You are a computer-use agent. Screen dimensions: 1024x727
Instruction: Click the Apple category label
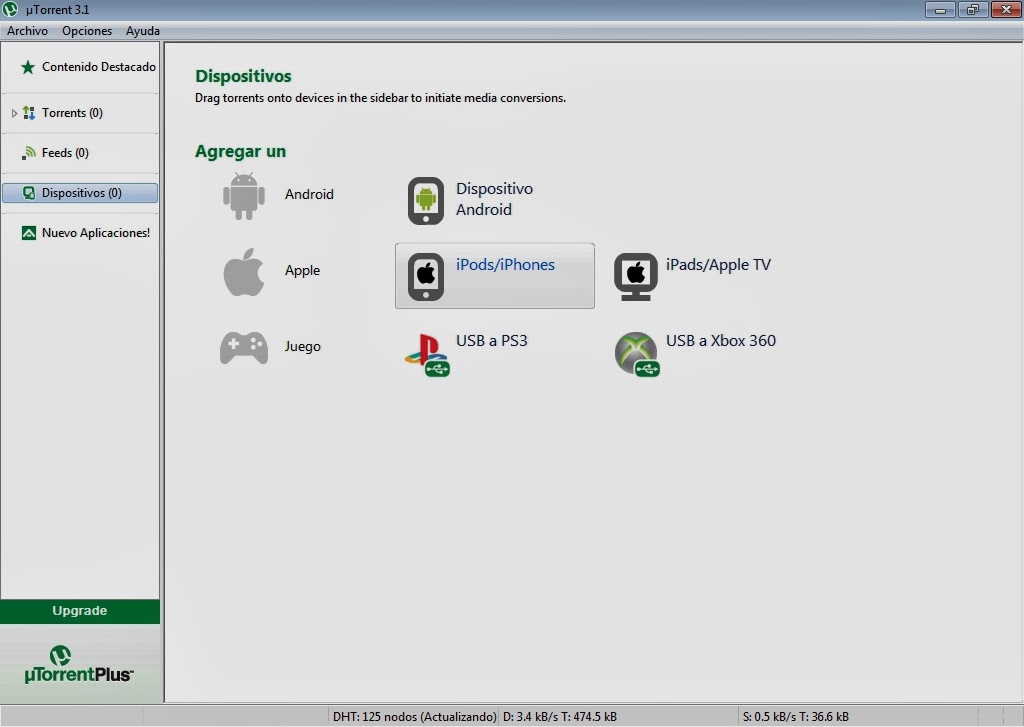pos(302,270)
